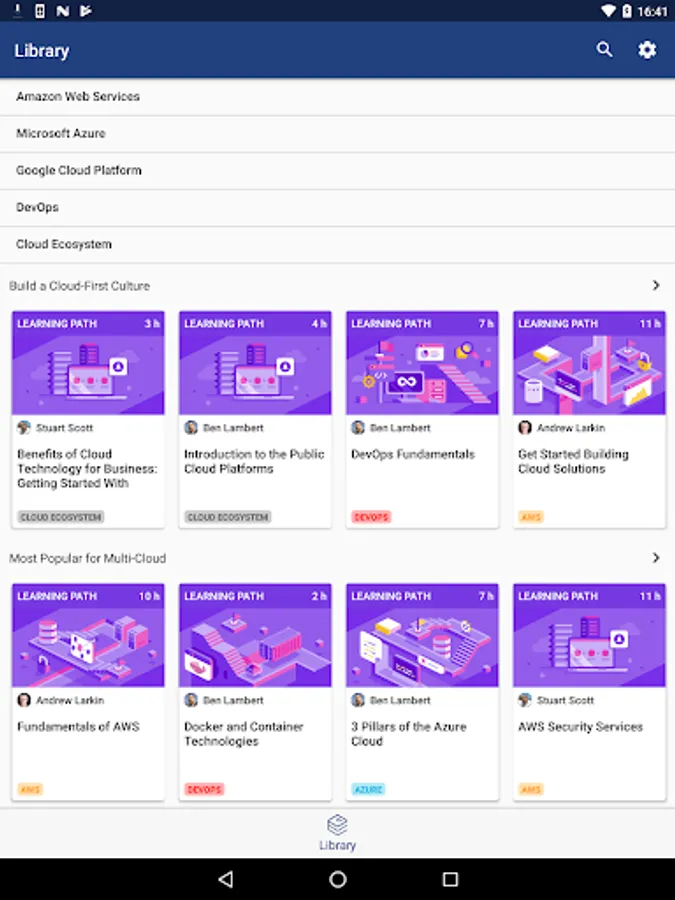Open settings via the gear icon

(647, 50)
